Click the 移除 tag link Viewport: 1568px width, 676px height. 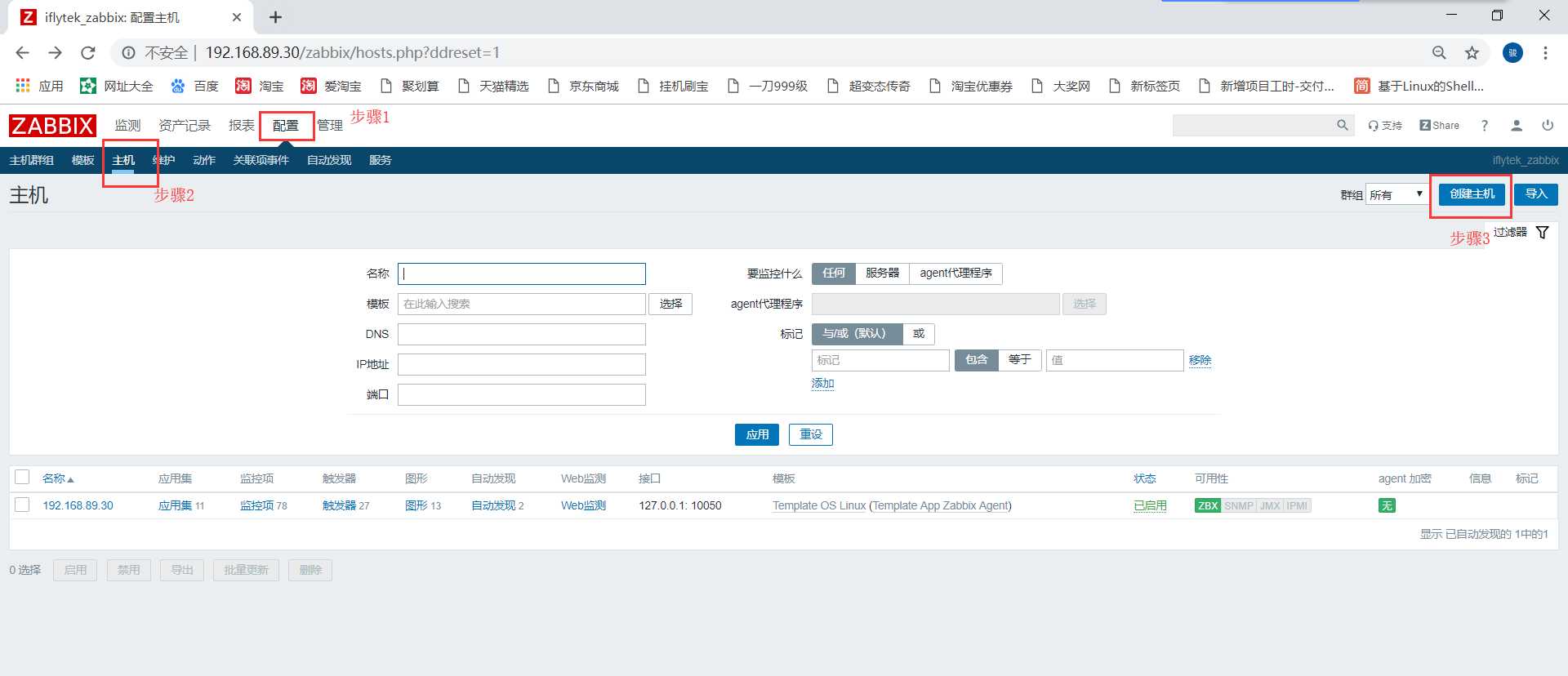1200,360
